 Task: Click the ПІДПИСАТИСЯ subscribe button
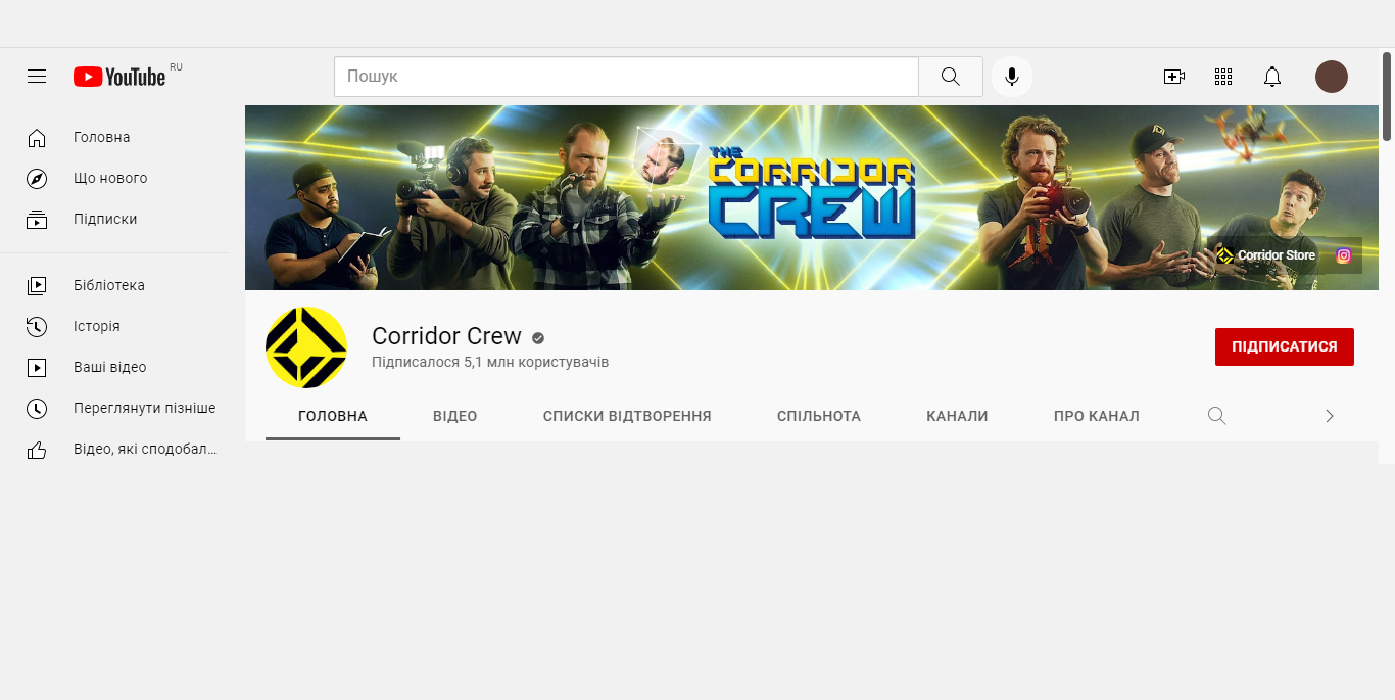point(1284,347)
